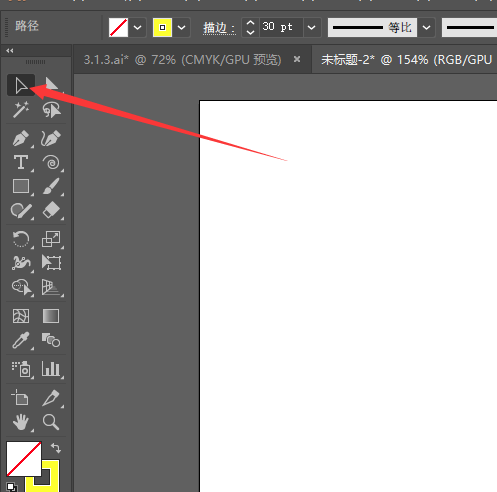Select the Pen tool

tap(21, 138)
